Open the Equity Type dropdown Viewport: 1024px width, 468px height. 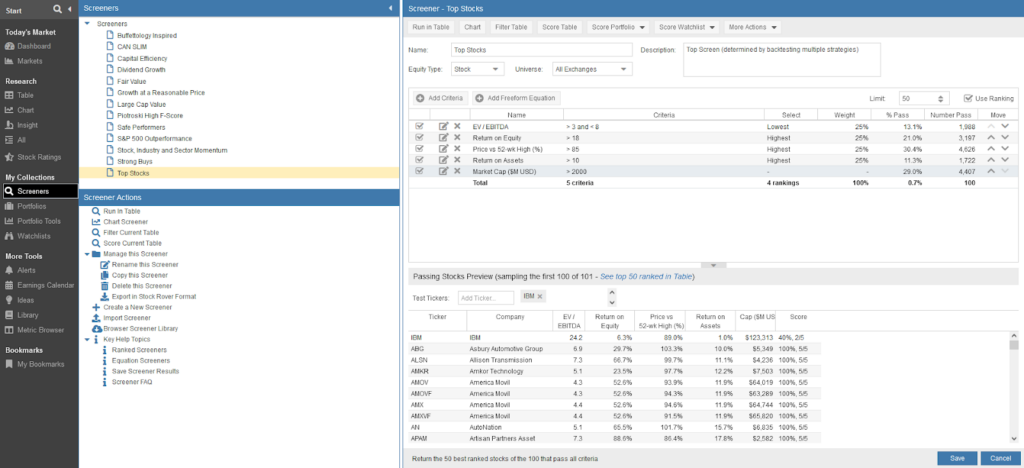pos(477,69)
